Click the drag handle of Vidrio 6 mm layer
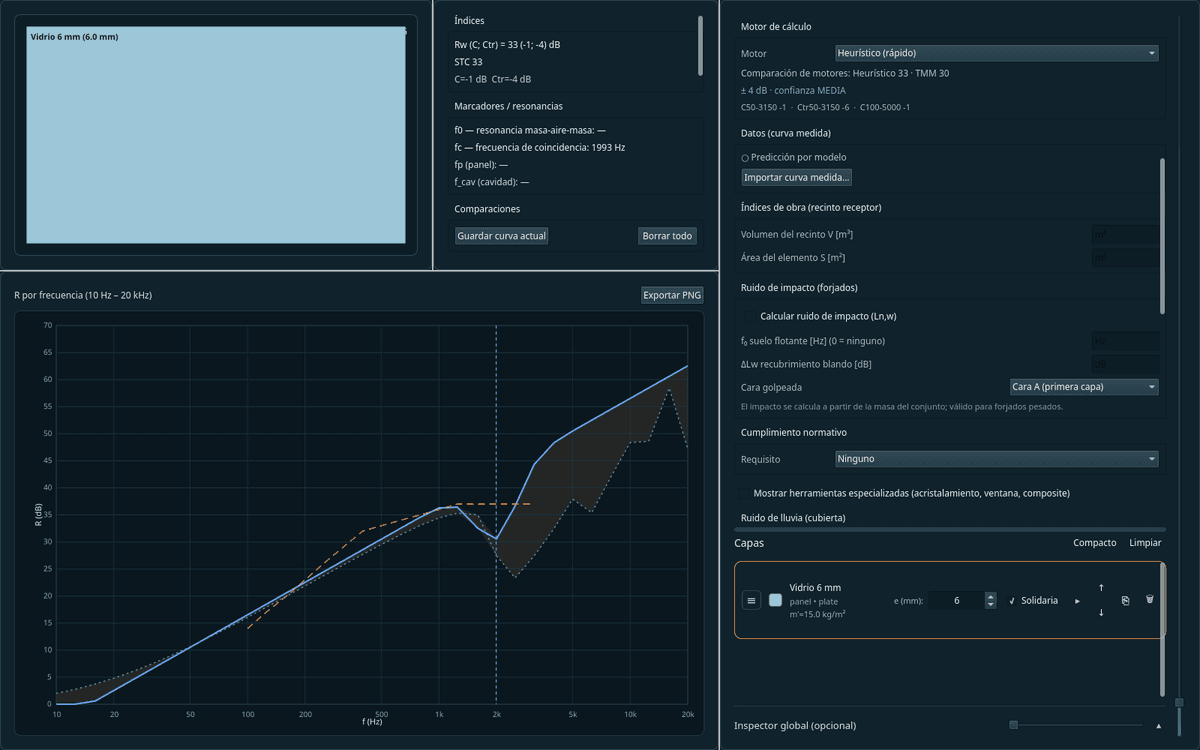1200x750 pixels. click(751, 600)
